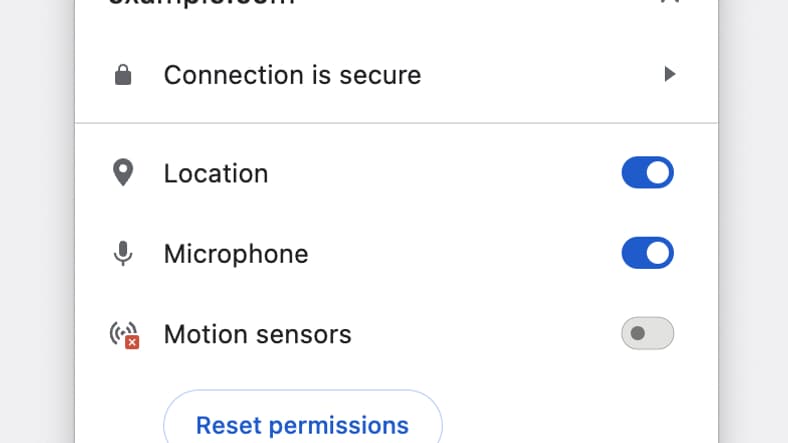Click the white knob on the Location switch
Viewport: 788px width, 443px height.
click(x=658, y=172)
